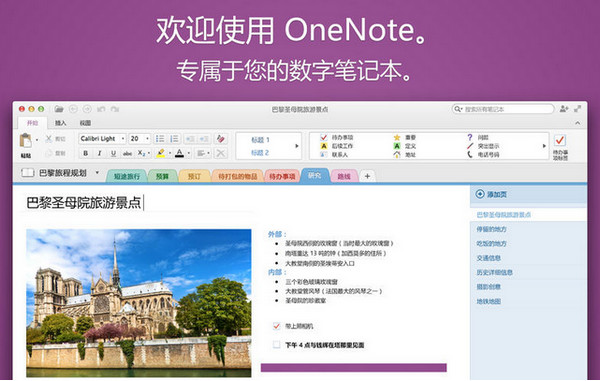The image size is (600, 381).
Task: Insert a numbered list
Action: click(174, 138)
